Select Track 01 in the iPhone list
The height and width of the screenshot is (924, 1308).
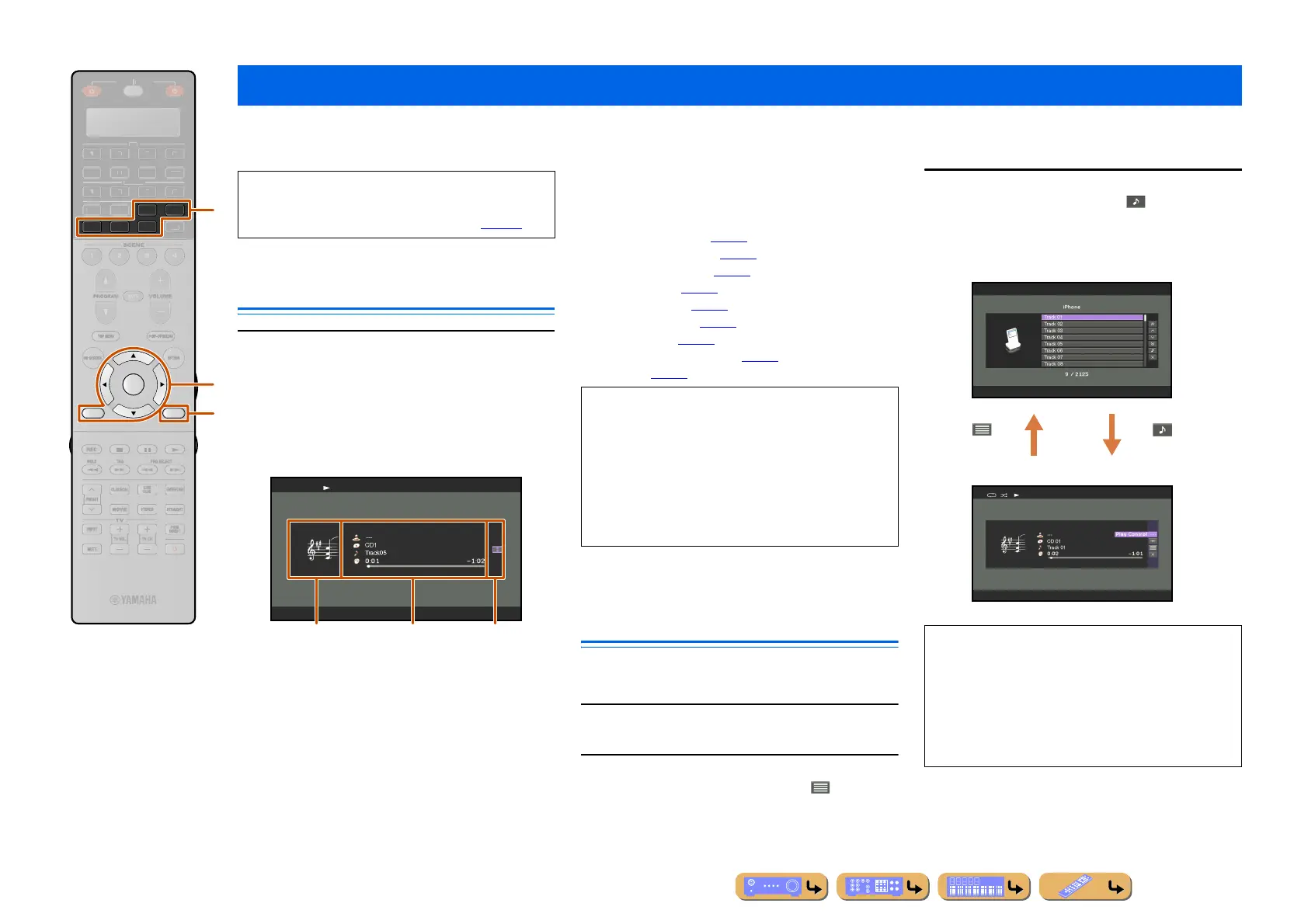(x=1092, y=317)
